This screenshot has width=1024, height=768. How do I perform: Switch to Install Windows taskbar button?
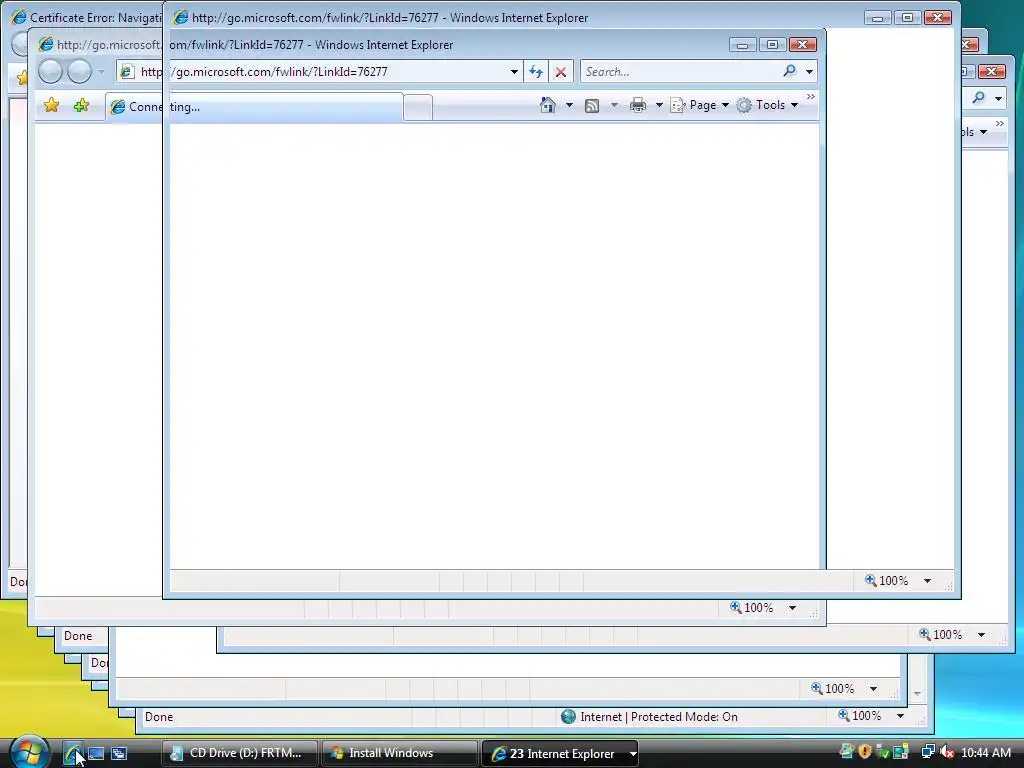399,753
